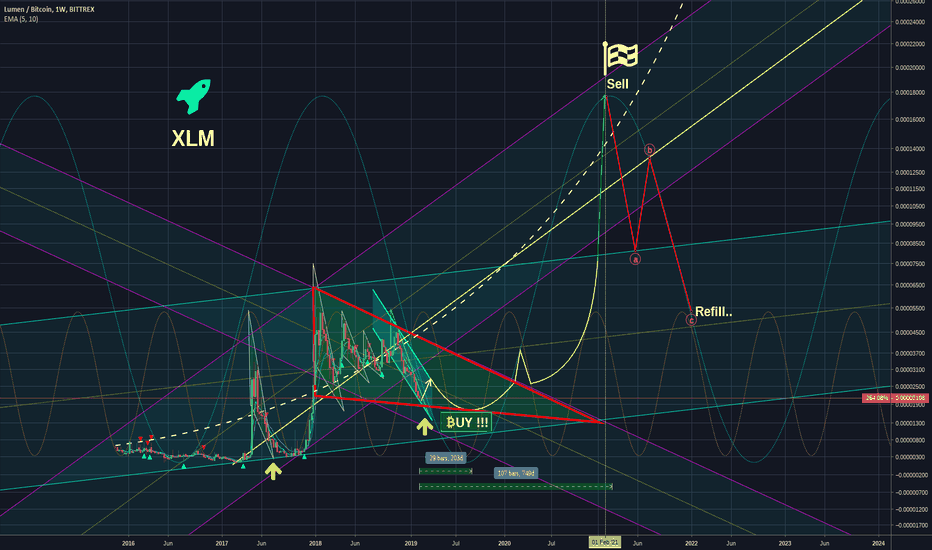Select the yellow up arrow below the 2017 dip
This screenshot has height=550, width=932.
tap(273, 471)
